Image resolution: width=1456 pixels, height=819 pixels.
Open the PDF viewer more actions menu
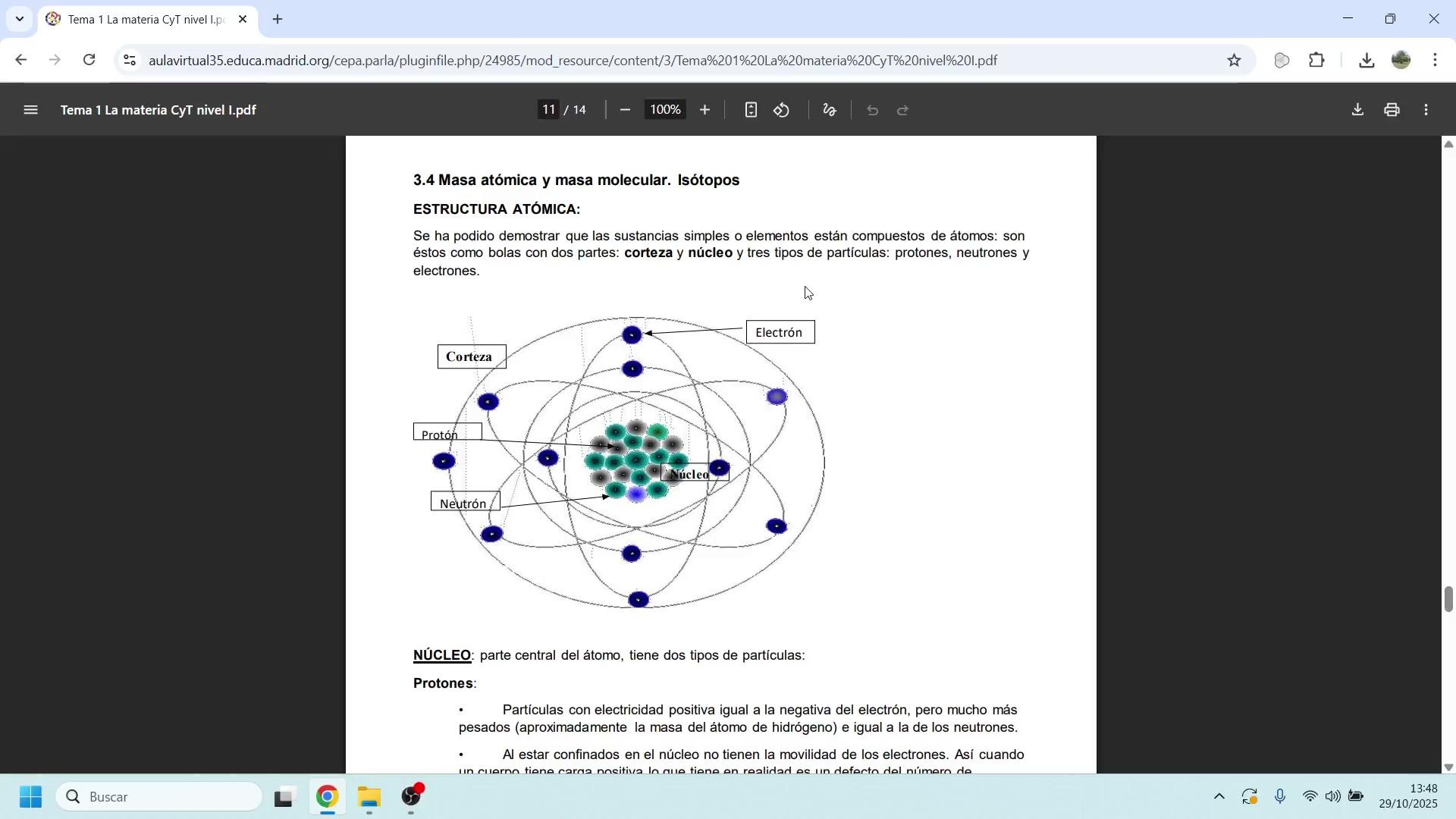click(x=1426, y=111)
